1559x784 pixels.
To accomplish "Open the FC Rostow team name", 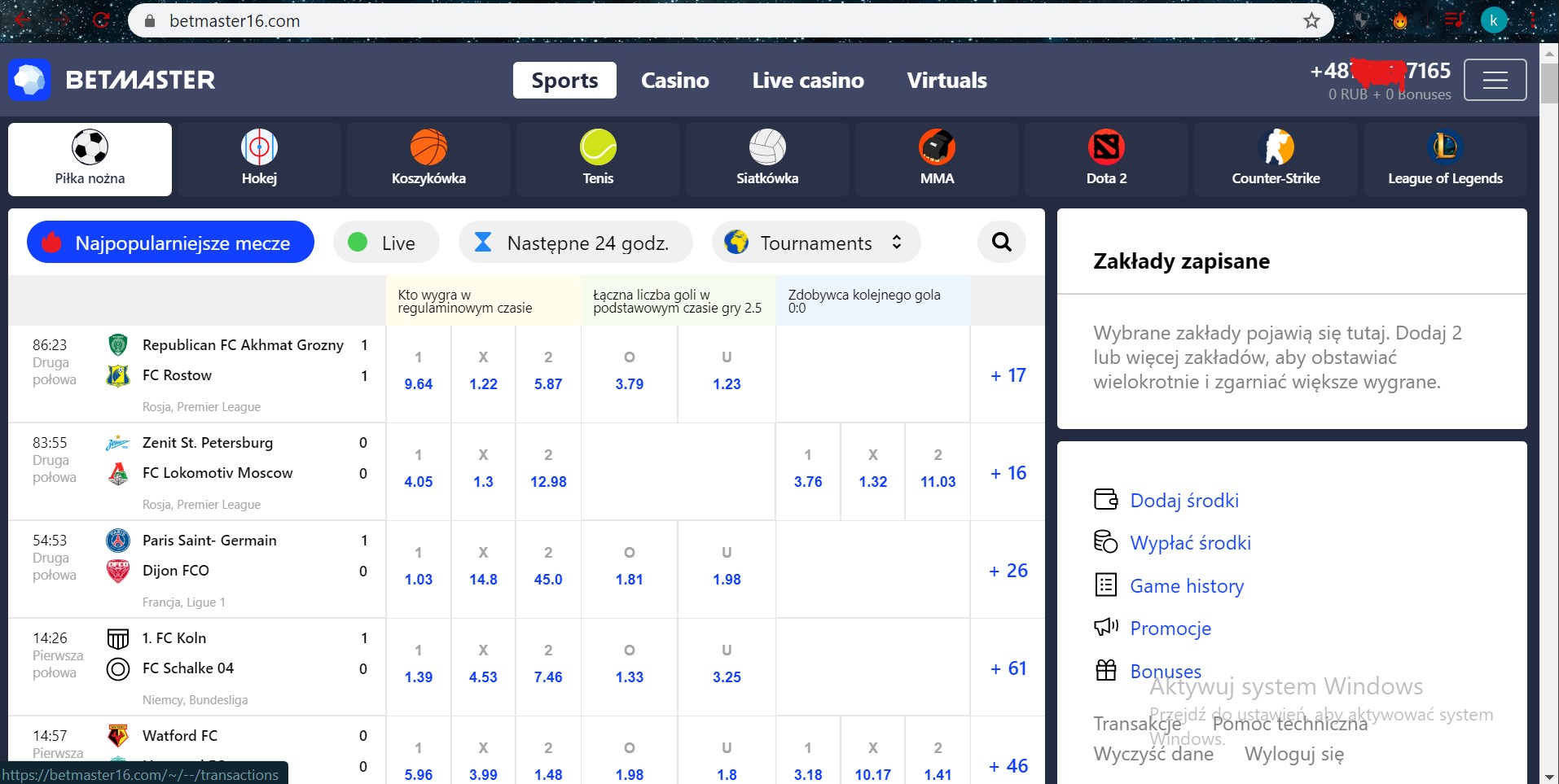I will [x=177, y=375].
